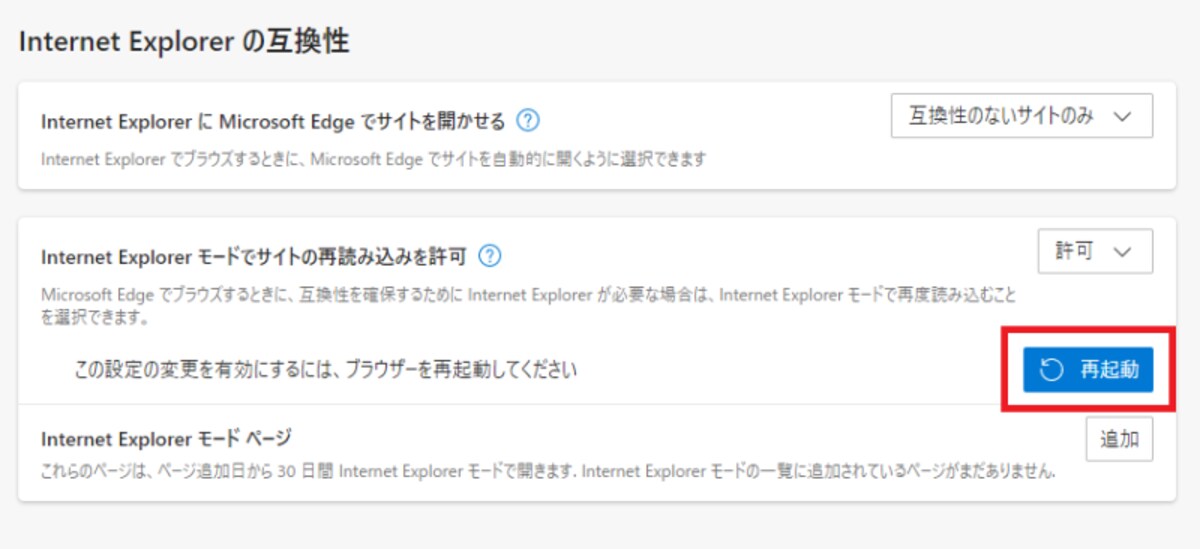
Task: Open the 許可 dropdown for IE mode reload
Action: [1095, 251]
